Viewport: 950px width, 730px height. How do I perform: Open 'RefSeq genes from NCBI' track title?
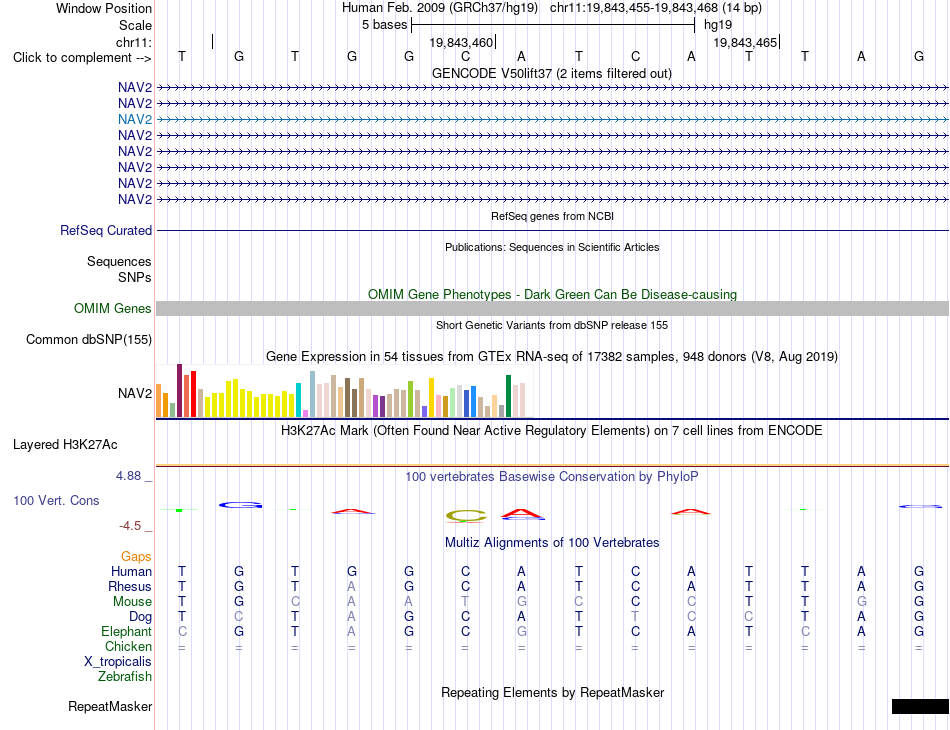[x=552, y=216]
